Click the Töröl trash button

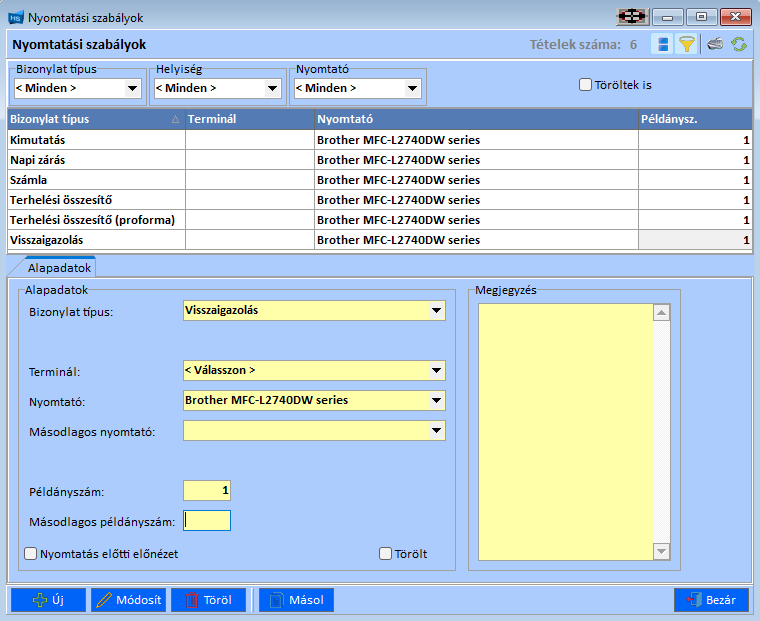(x=208, y=600)
